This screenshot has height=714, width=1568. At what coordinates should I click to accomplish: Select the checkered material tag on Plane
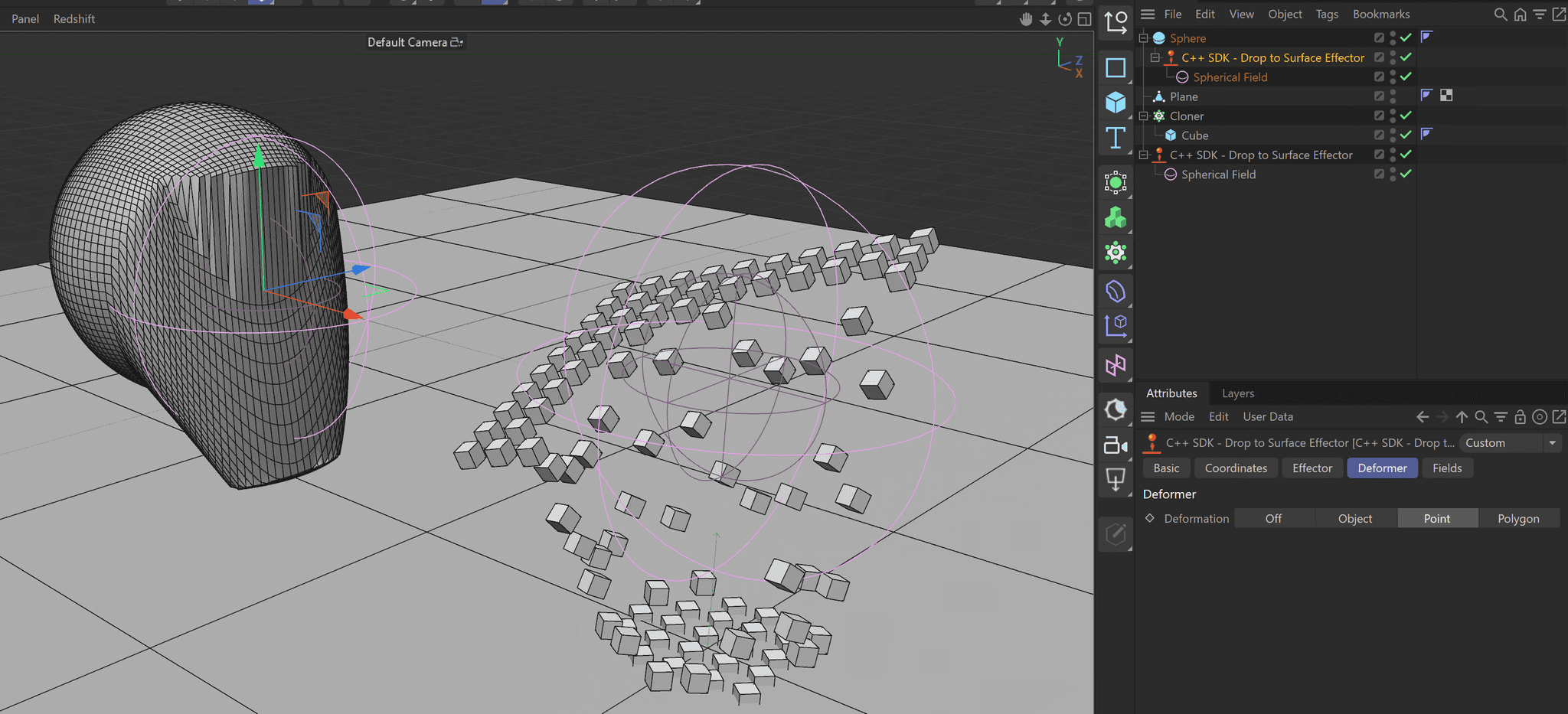pos(1446,96)
